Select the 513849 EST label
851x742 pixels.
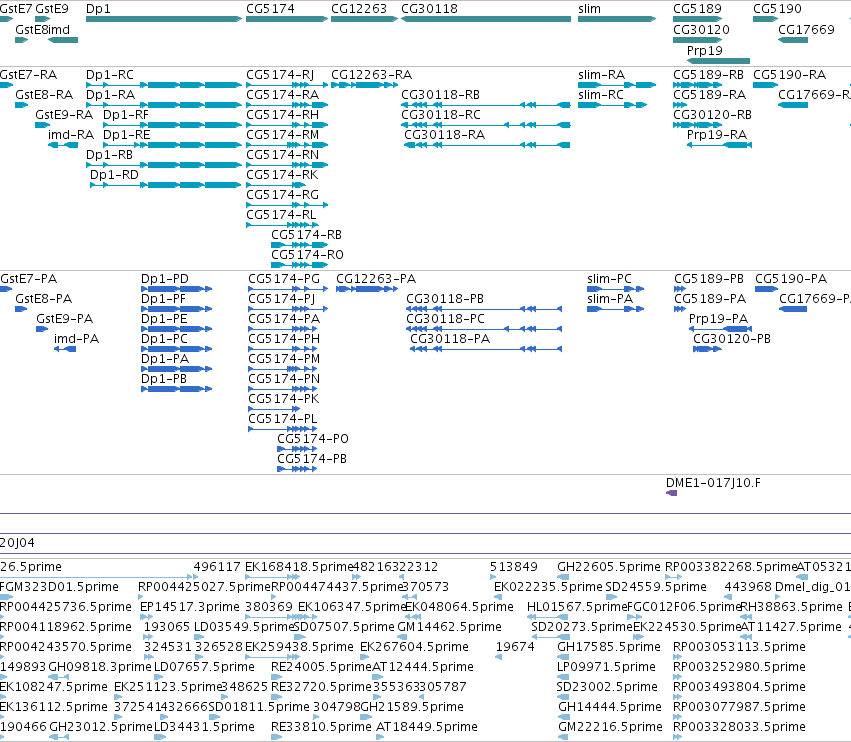point(513,567)
